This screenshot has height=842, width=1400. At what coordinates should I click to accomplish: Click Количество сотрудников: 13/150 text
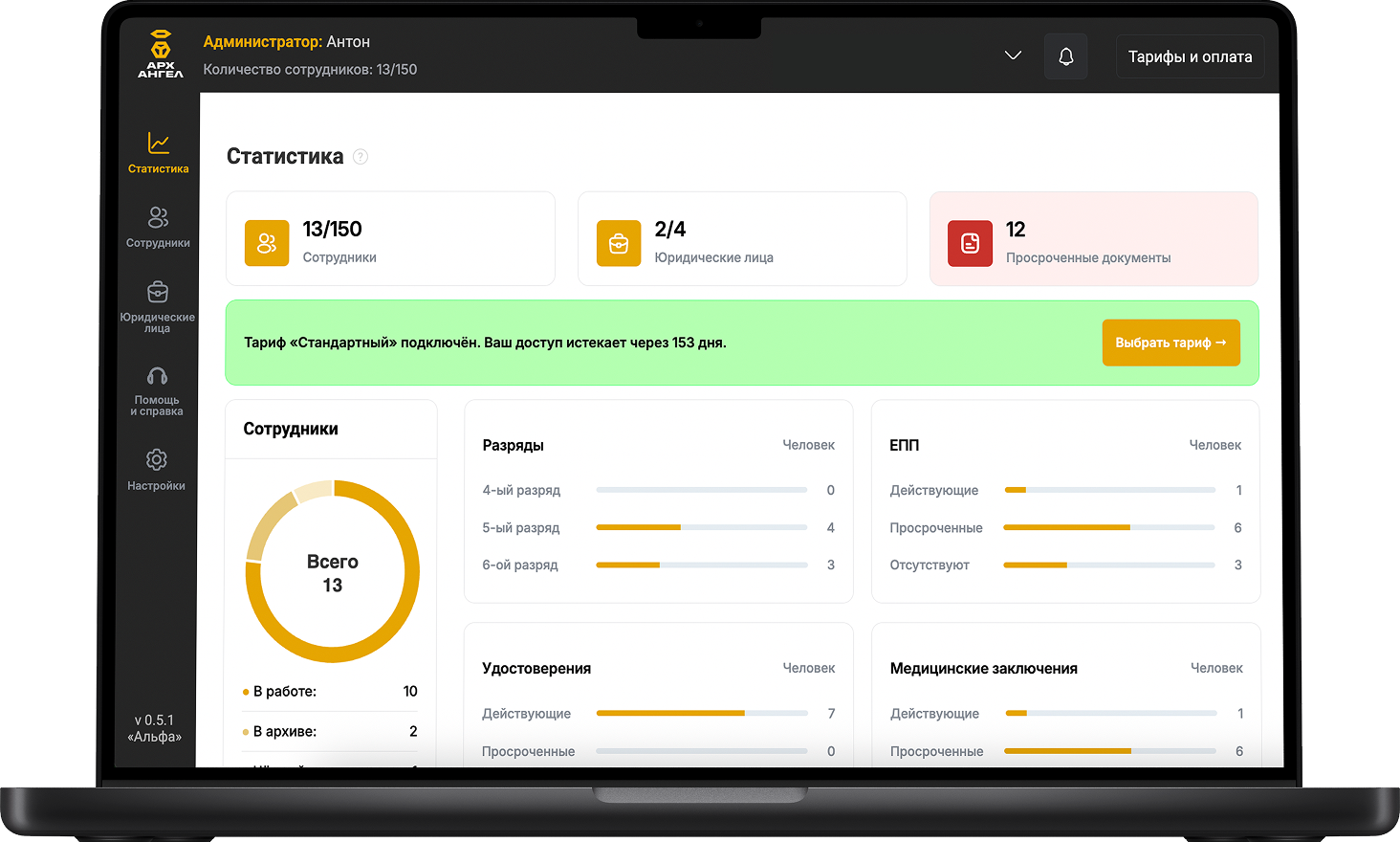pos(310,70)
